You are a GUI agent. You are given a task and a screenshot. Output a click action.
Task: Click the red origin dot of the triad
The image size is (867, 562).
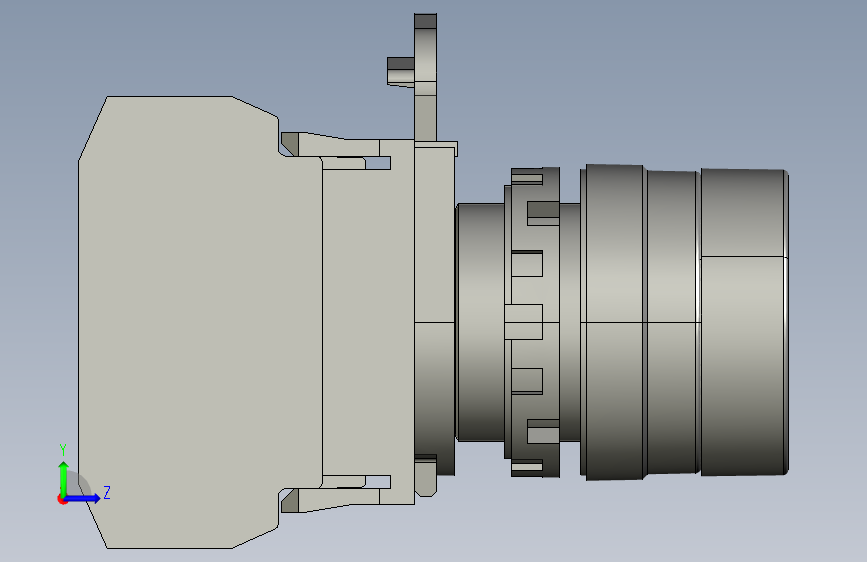click(x=62, y=499)
